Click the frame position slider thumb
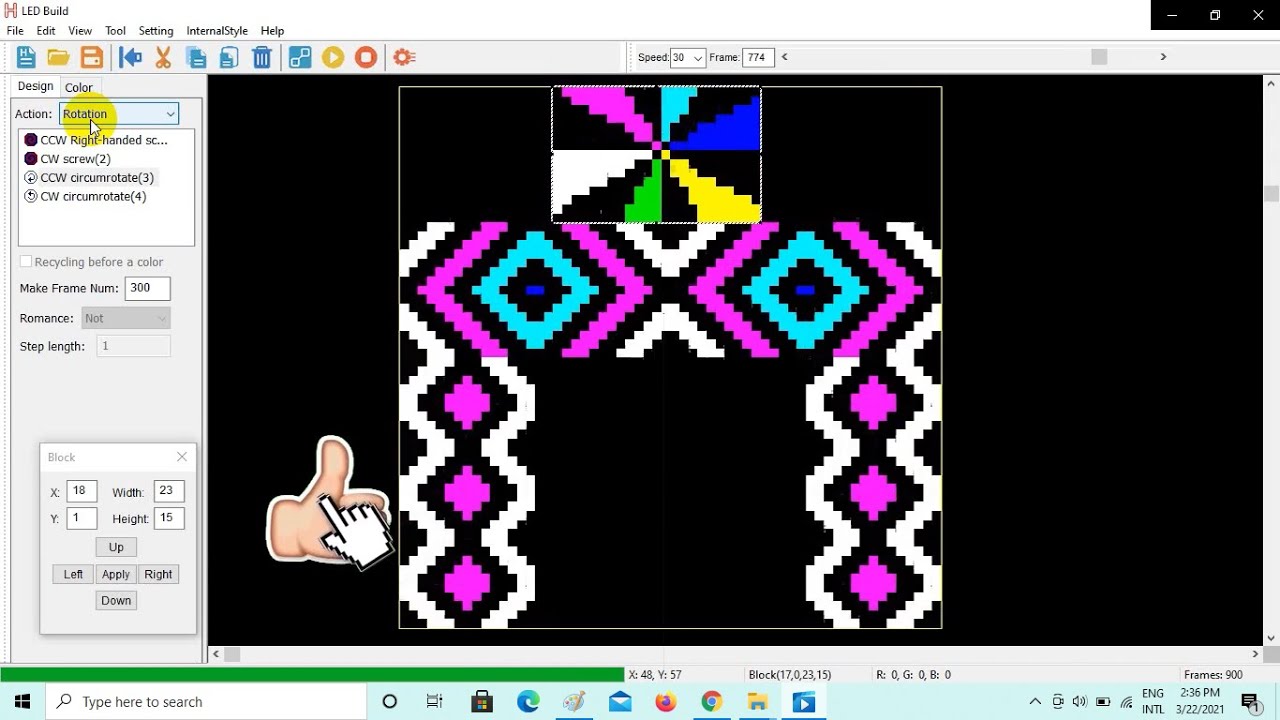This screenshot has height=720, width=1280. (1099, 57)
